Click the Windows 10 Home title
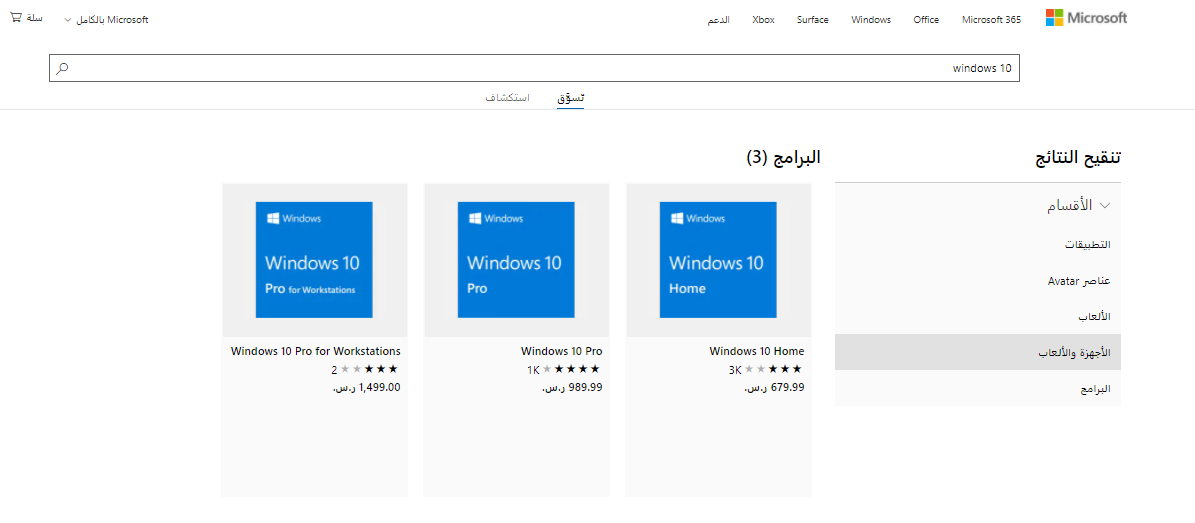 (x=757, y=351)
